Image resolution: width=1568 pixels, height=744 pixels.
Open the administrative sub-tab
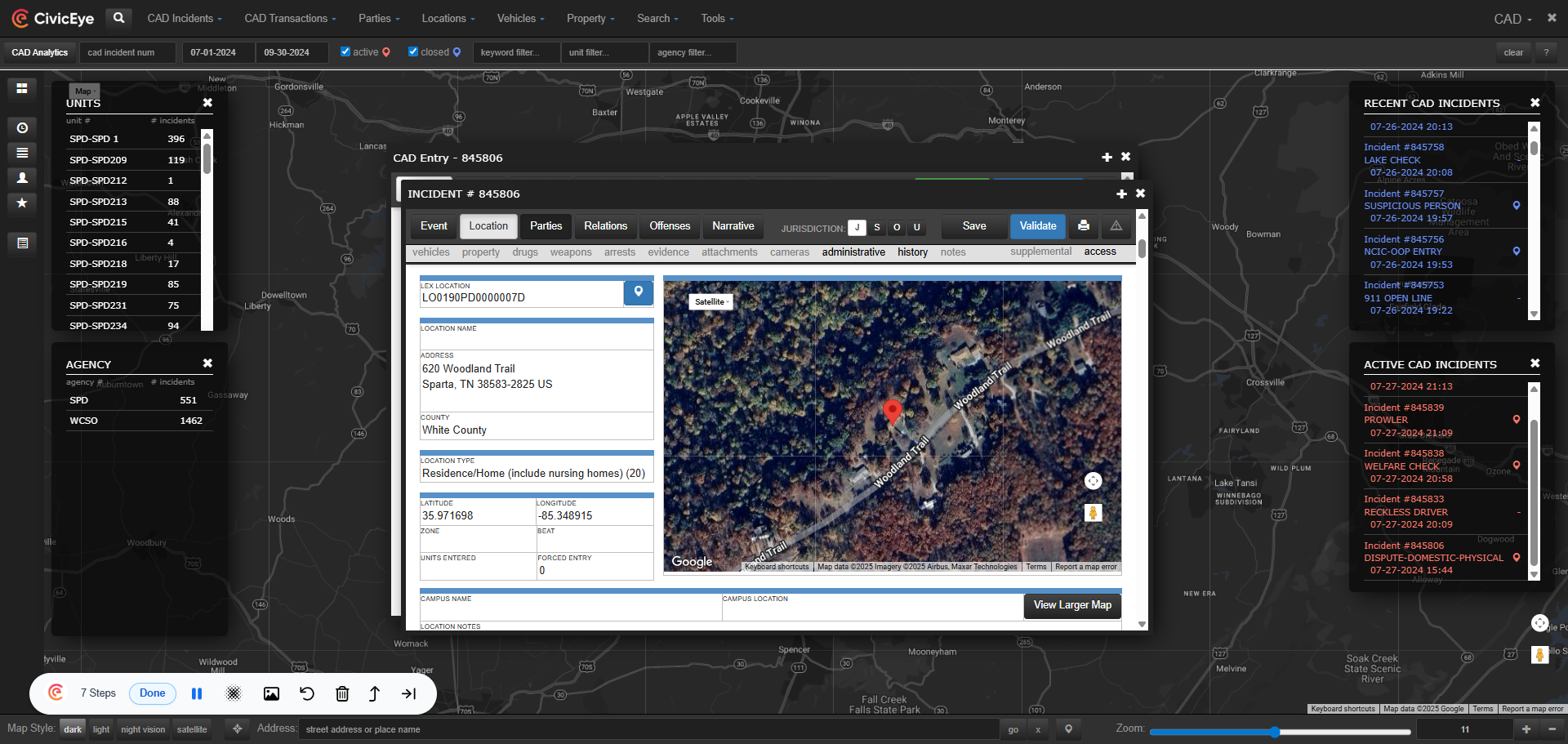(x=853, y=252)
